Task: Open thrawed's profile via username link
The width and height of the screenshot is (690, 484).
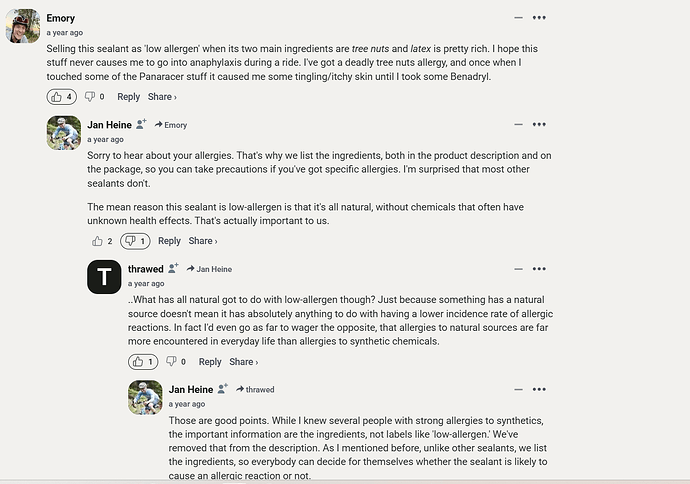Action: tap(146, 269)
